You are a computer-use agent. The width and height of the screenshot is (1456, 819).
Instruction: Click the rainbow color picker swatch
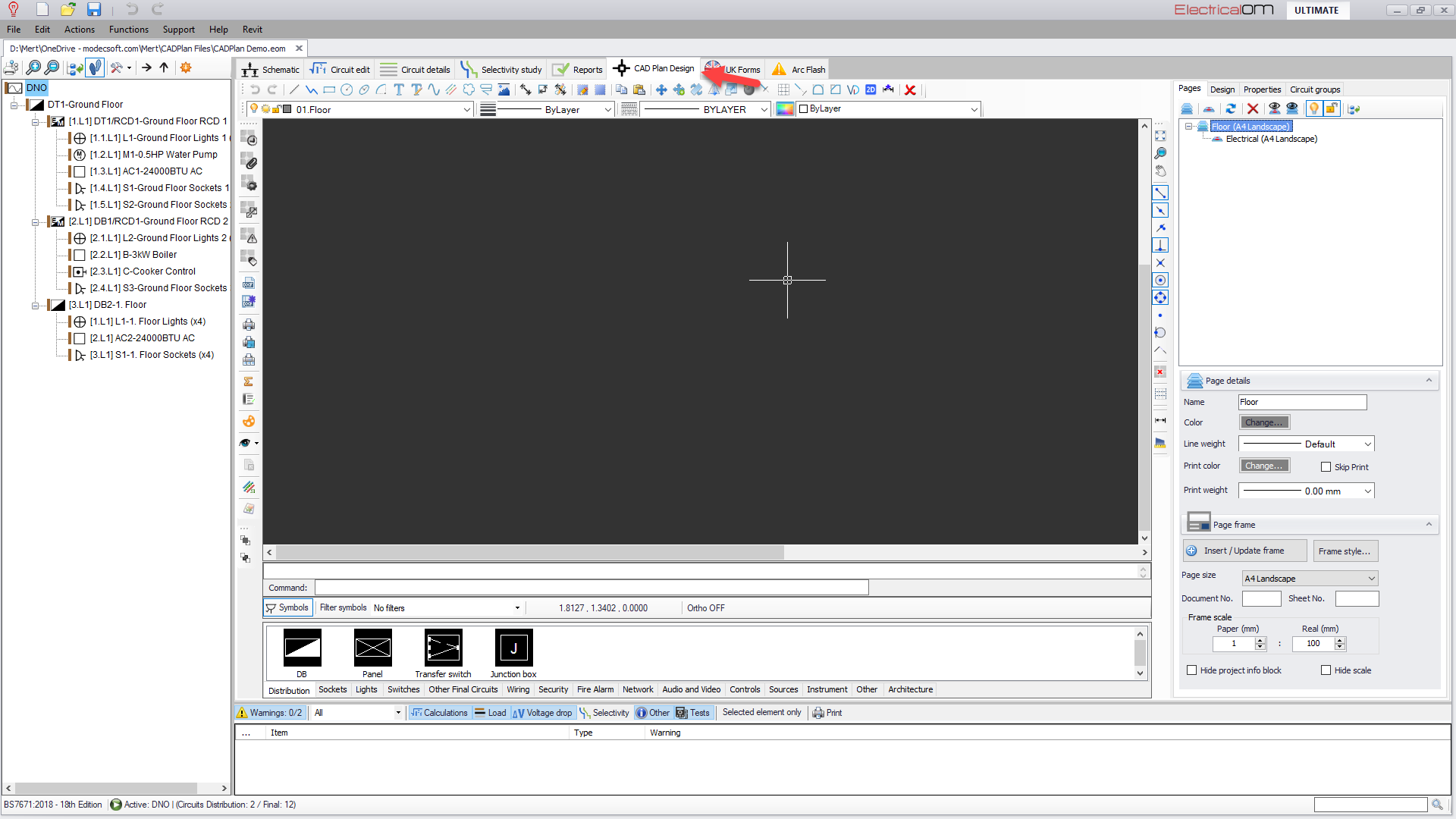coord(785,109)
